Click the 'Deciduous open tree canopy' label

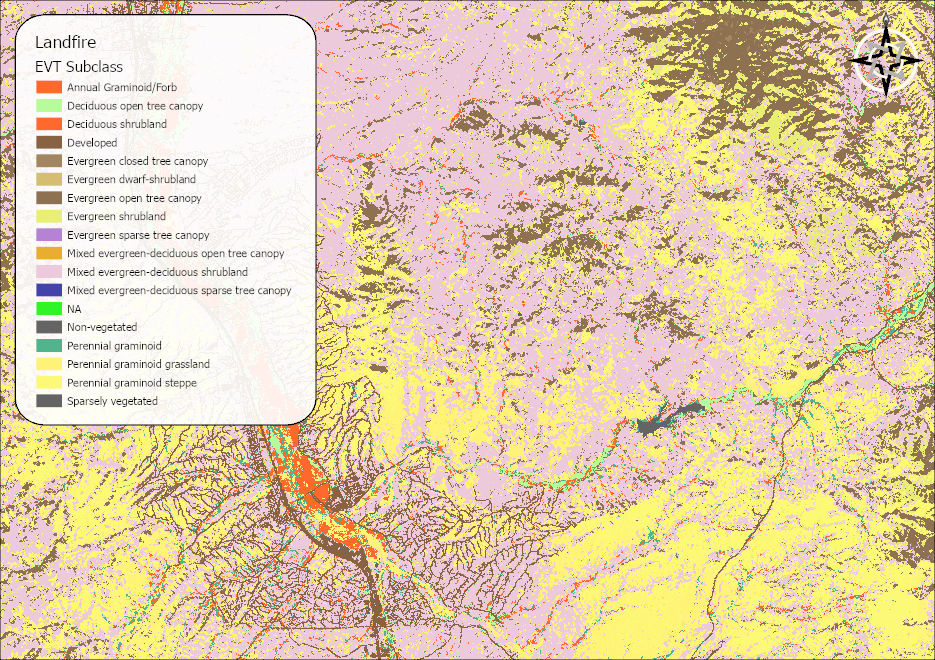pos(135,106)
